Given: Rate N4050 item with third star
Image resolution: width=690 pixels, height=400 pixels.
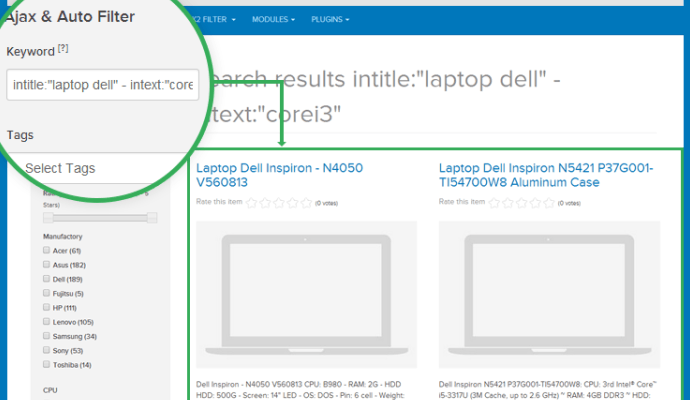Looking at the screenshot, I should [279, 203].
